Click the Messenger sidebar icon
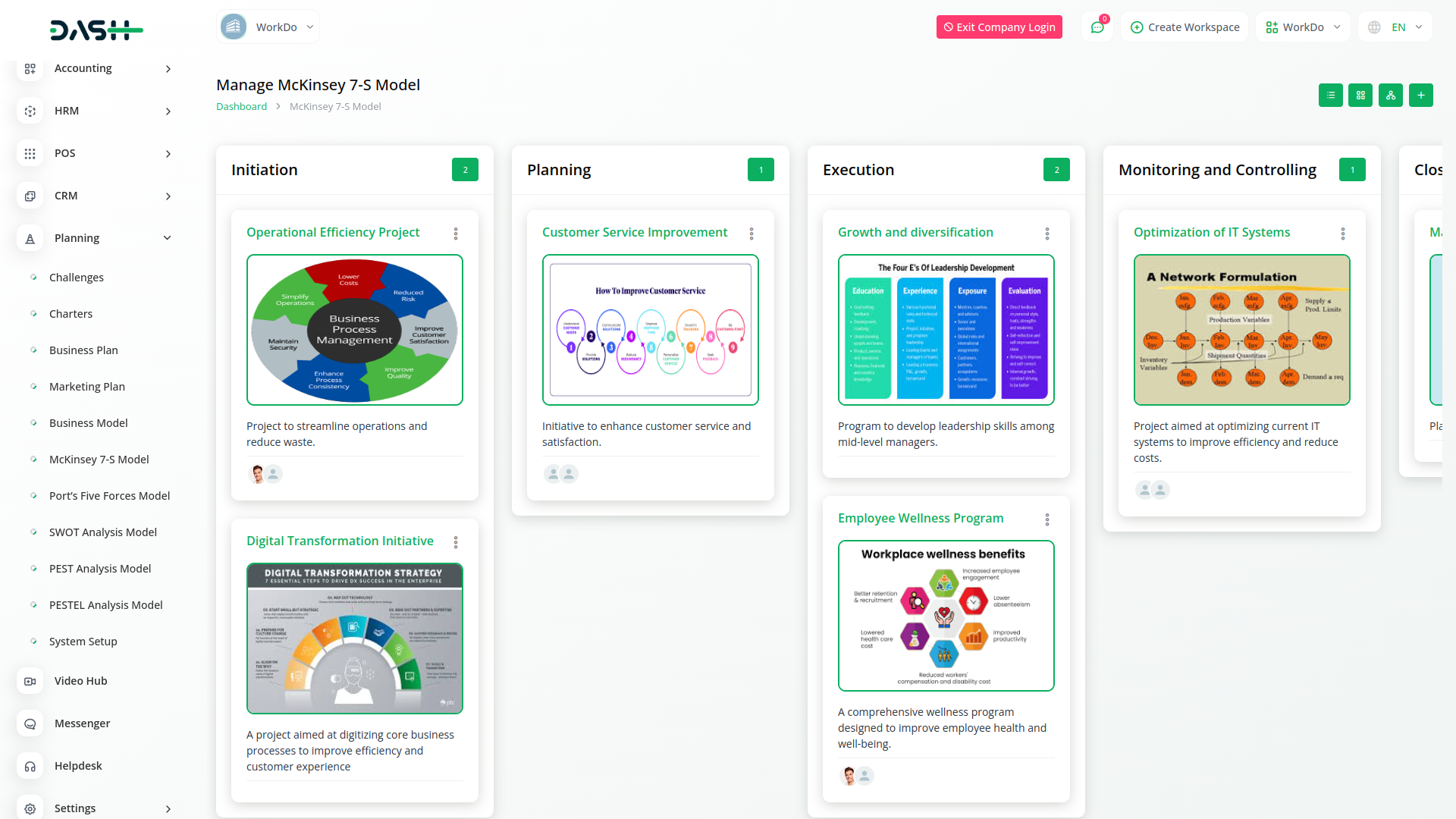1456x819 pixels. click(30, 723)
